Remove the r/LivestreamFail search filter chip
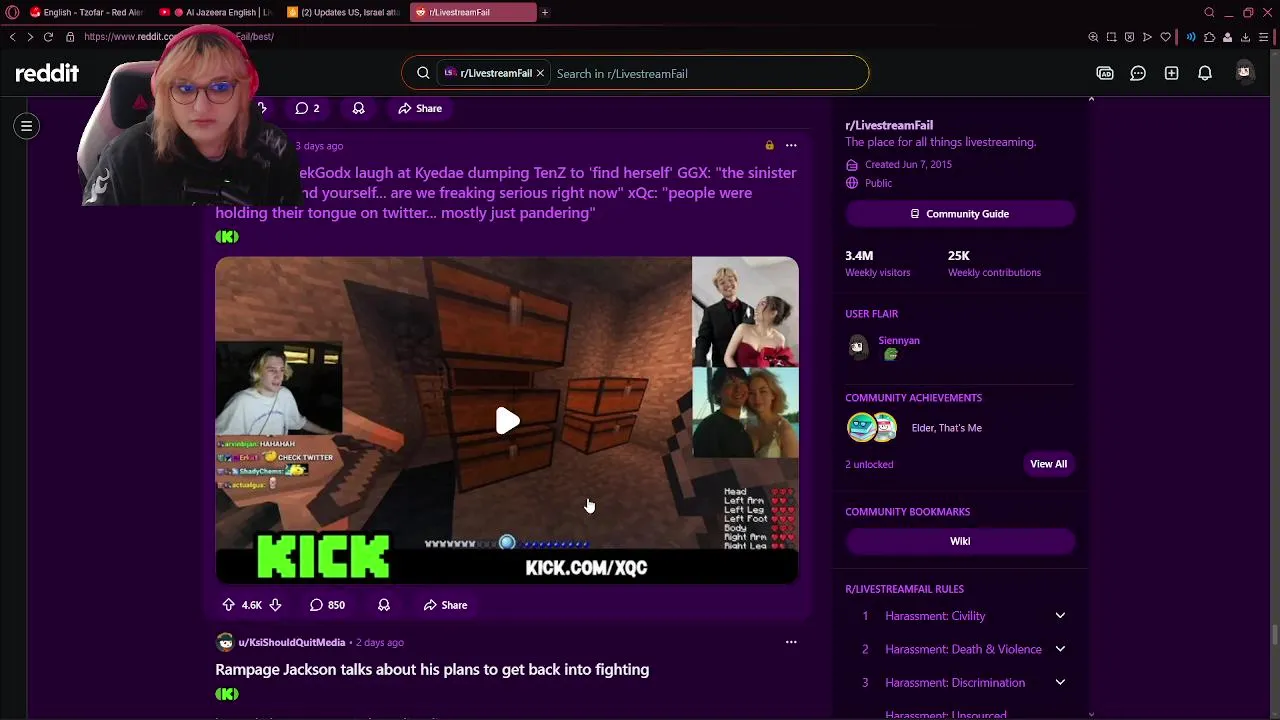The image size is (1280, 720). tap(540, 73)
